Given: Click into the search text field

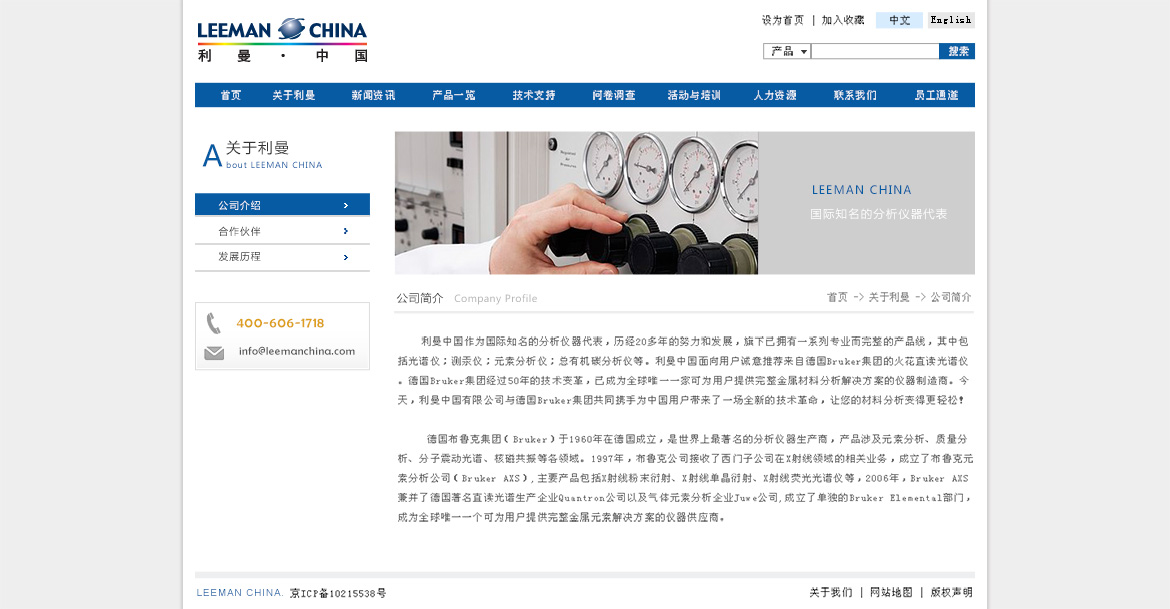Looking at the screenshot, I should point(875,51).
